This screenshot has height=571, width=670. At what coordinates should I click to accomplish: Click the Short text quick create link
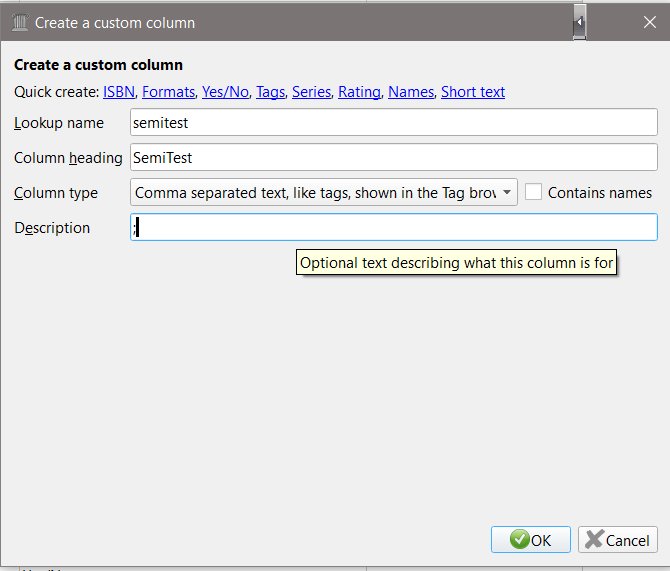click(x=473, y=92)
